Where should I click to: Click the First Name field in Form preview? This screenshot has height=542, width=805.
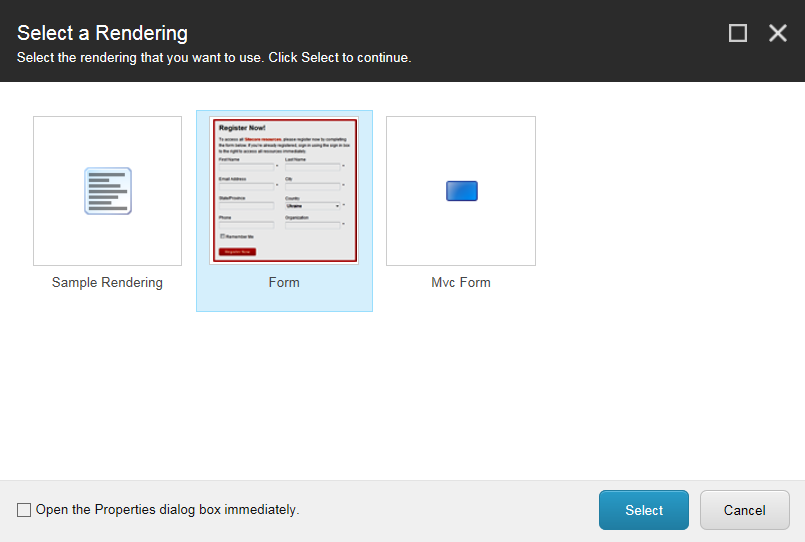pos(246,167)
